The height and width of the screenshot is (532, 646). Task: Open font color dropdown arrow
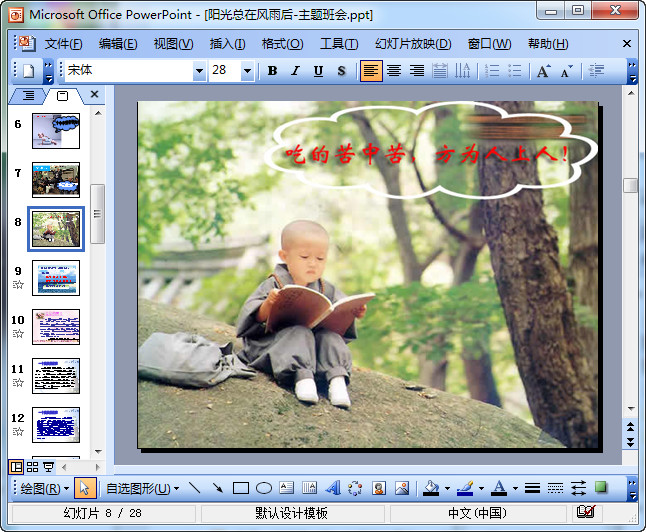[x=515, y=489]
